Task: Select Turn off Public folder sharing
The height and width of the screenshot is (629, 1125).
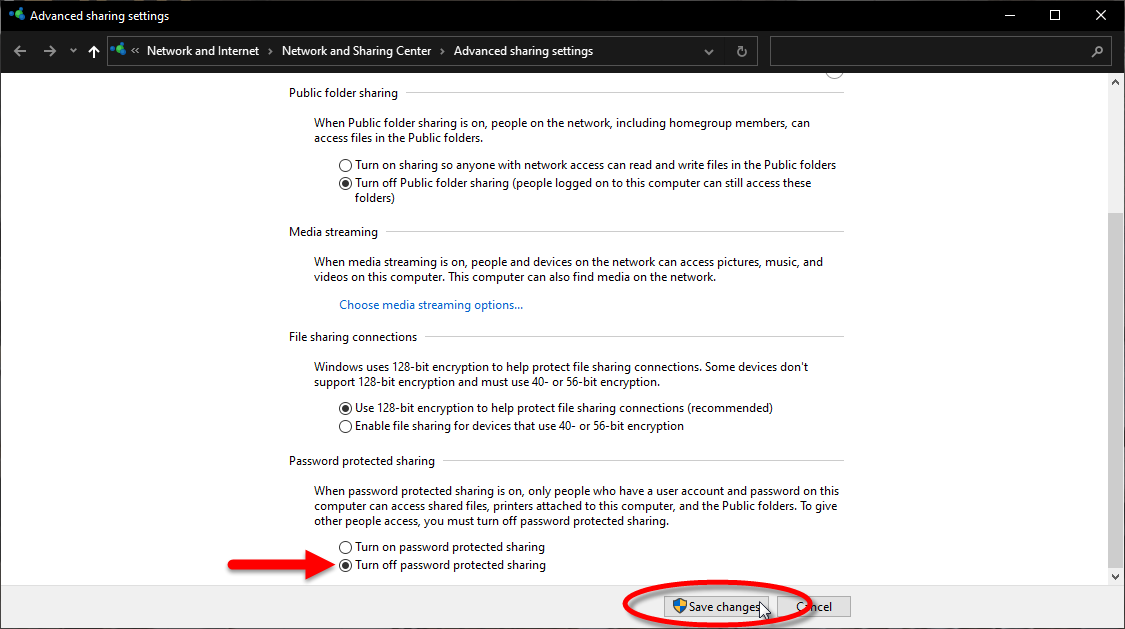Action: coord(346,183)
